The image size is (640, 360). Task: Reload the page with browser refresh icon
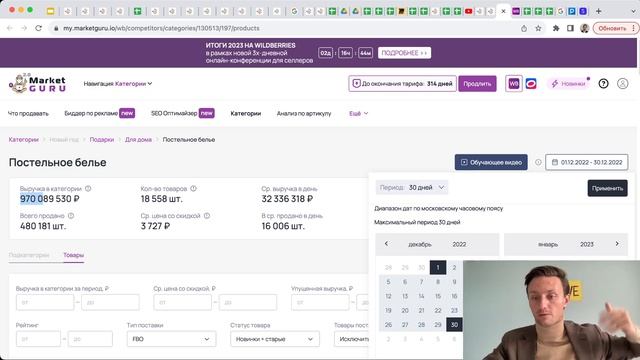point(38,28)
